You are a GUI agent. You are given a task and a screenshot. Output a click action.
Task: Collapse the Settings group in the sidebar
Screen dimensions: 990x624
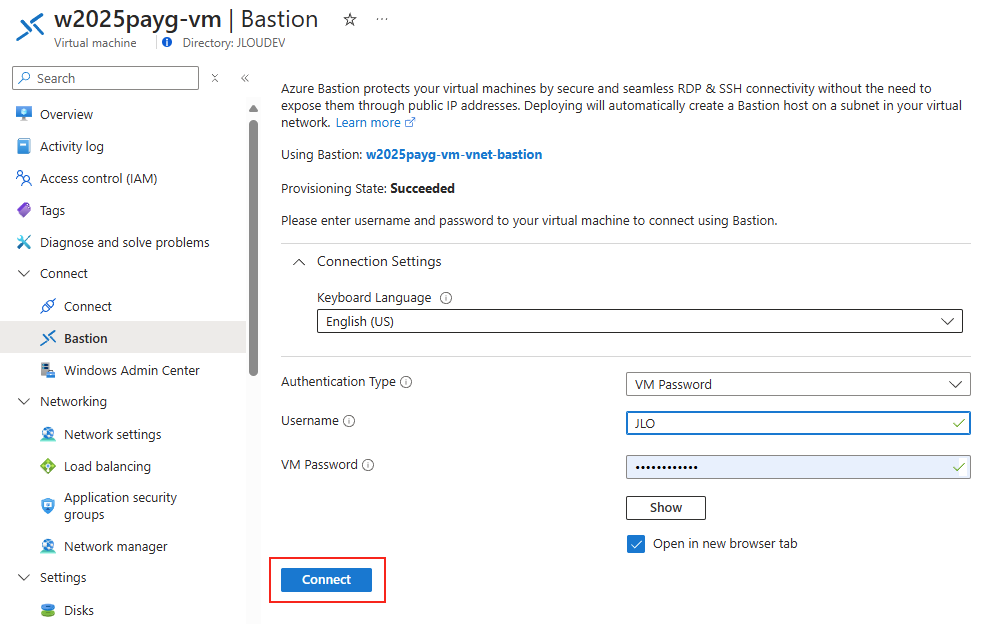tap(24, 577)
